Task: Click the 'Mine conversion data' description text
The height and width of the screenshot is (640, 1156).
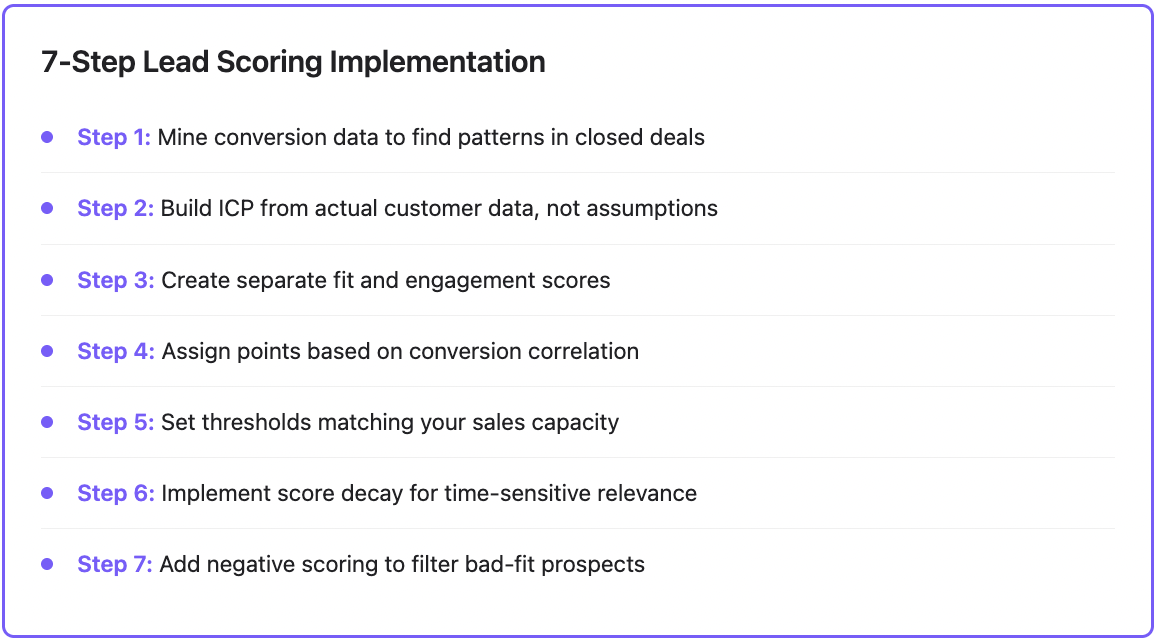Action: [x=431, y=137]
